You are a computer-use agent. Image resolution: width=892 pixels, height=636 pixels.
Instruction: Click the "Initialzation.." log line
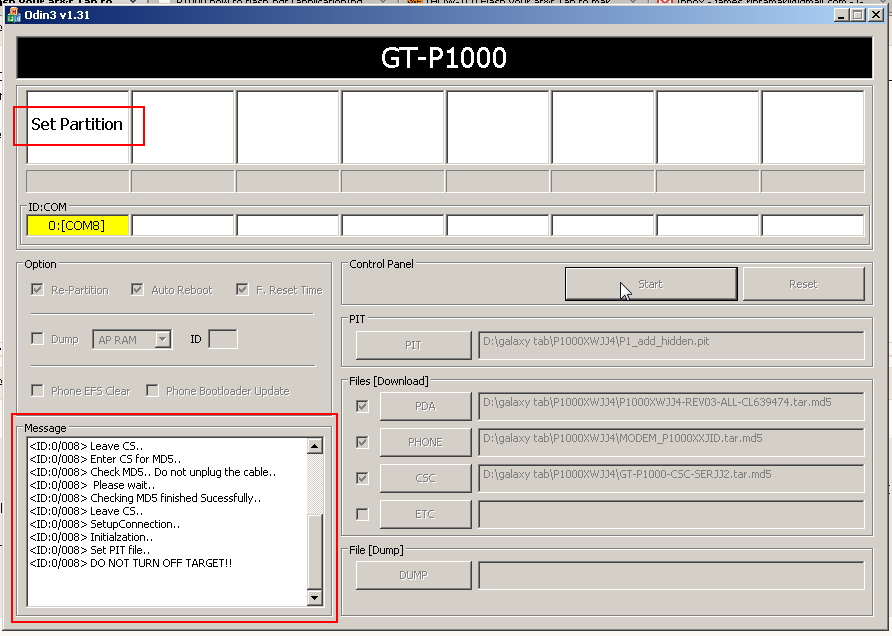[x=91, y=537]
